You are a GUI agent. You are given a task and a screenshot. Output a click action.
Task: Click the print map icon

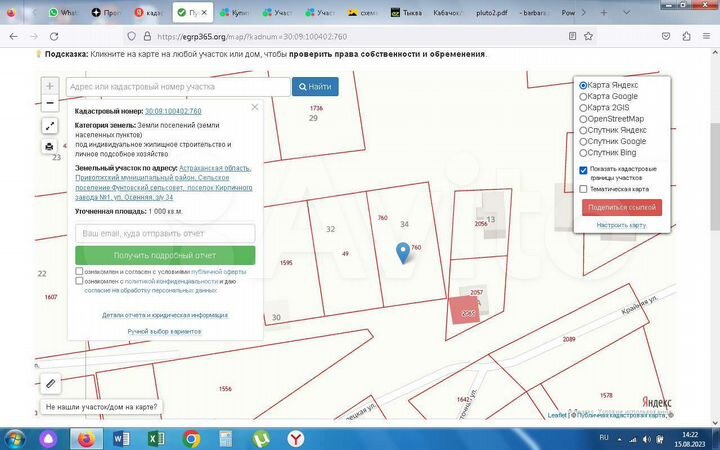pos(50,146)
